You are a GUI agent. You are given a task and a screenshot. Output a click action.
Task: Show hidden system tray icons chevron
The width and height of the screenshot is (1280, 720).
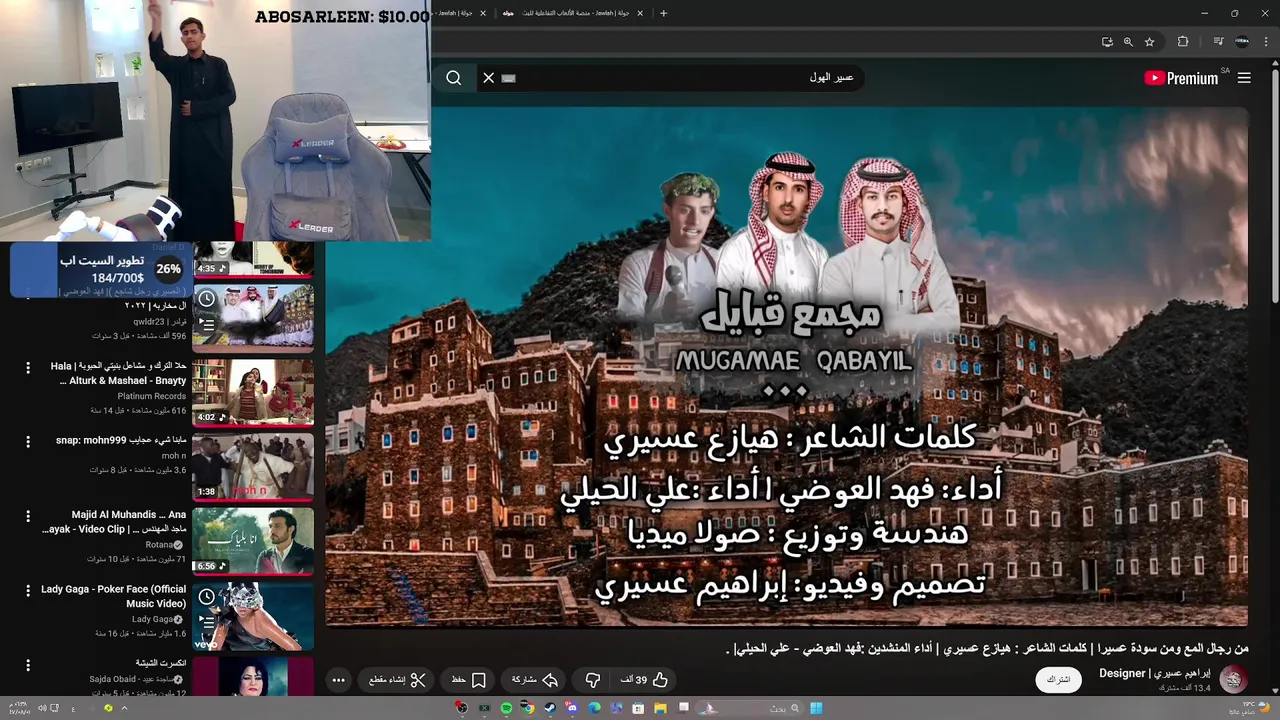pos(124,708)
